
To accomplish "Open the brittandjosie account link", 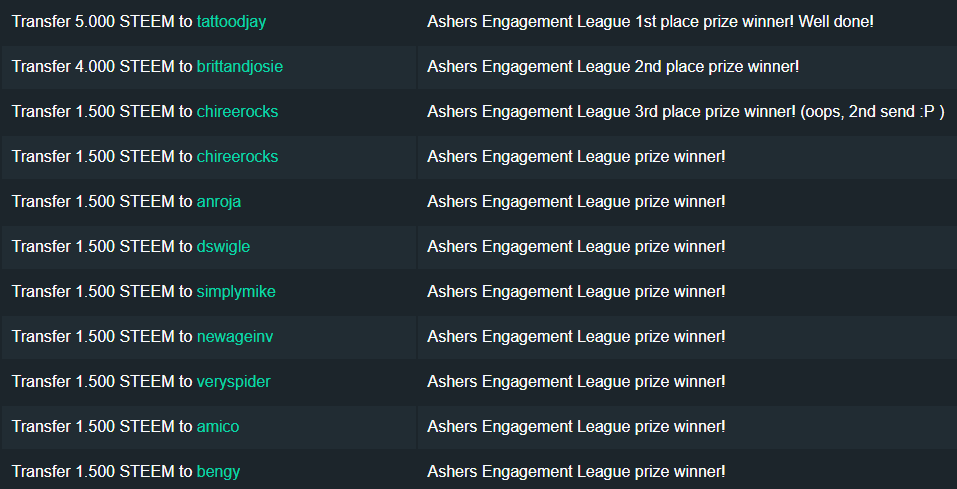I will [x=240, y=67].
